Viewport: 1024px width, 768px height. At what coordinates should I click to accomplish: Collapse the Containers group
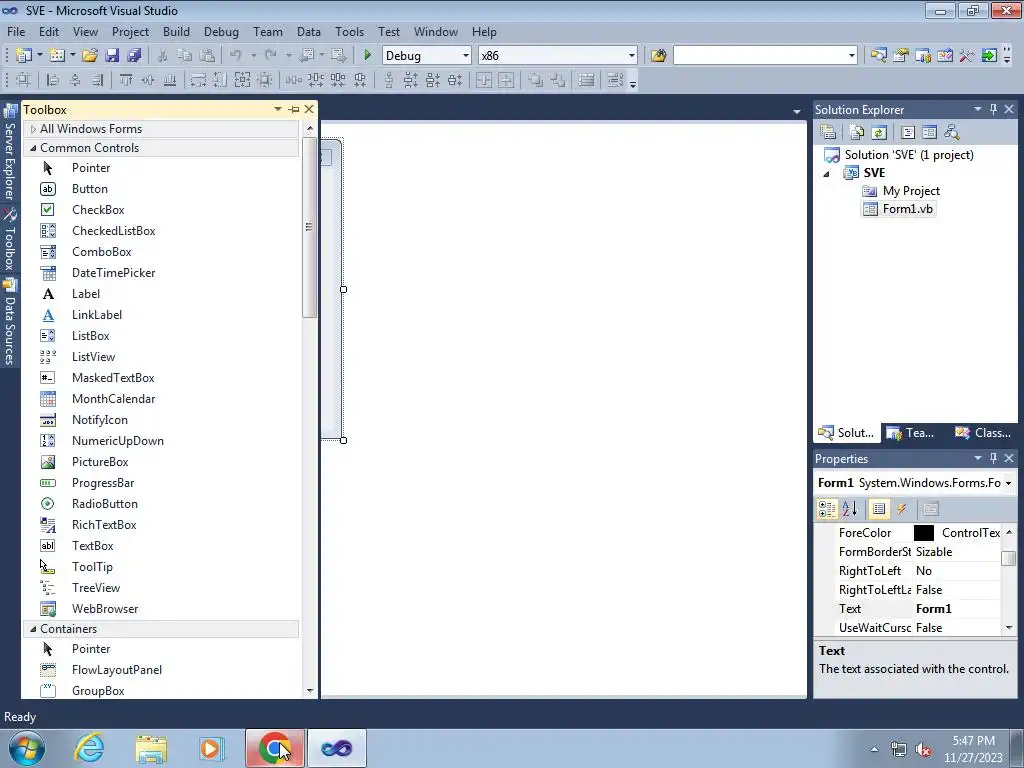tap(33, 629)
